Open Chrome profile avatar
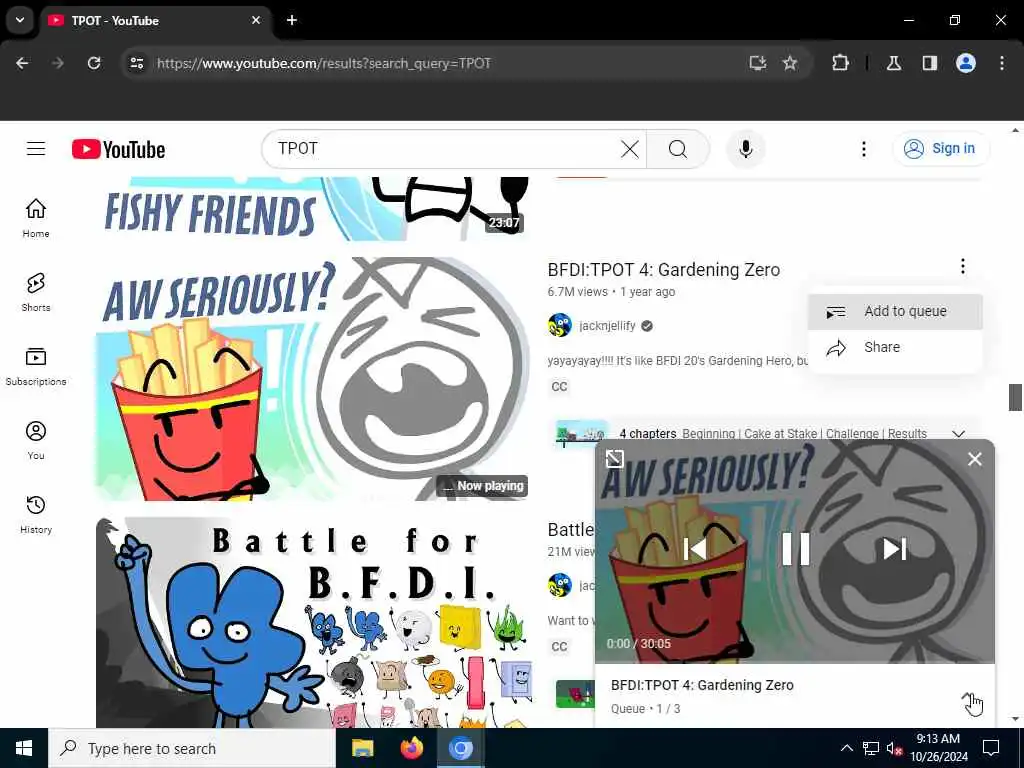Screen dimensions: 1024x768 click(966, 63)
